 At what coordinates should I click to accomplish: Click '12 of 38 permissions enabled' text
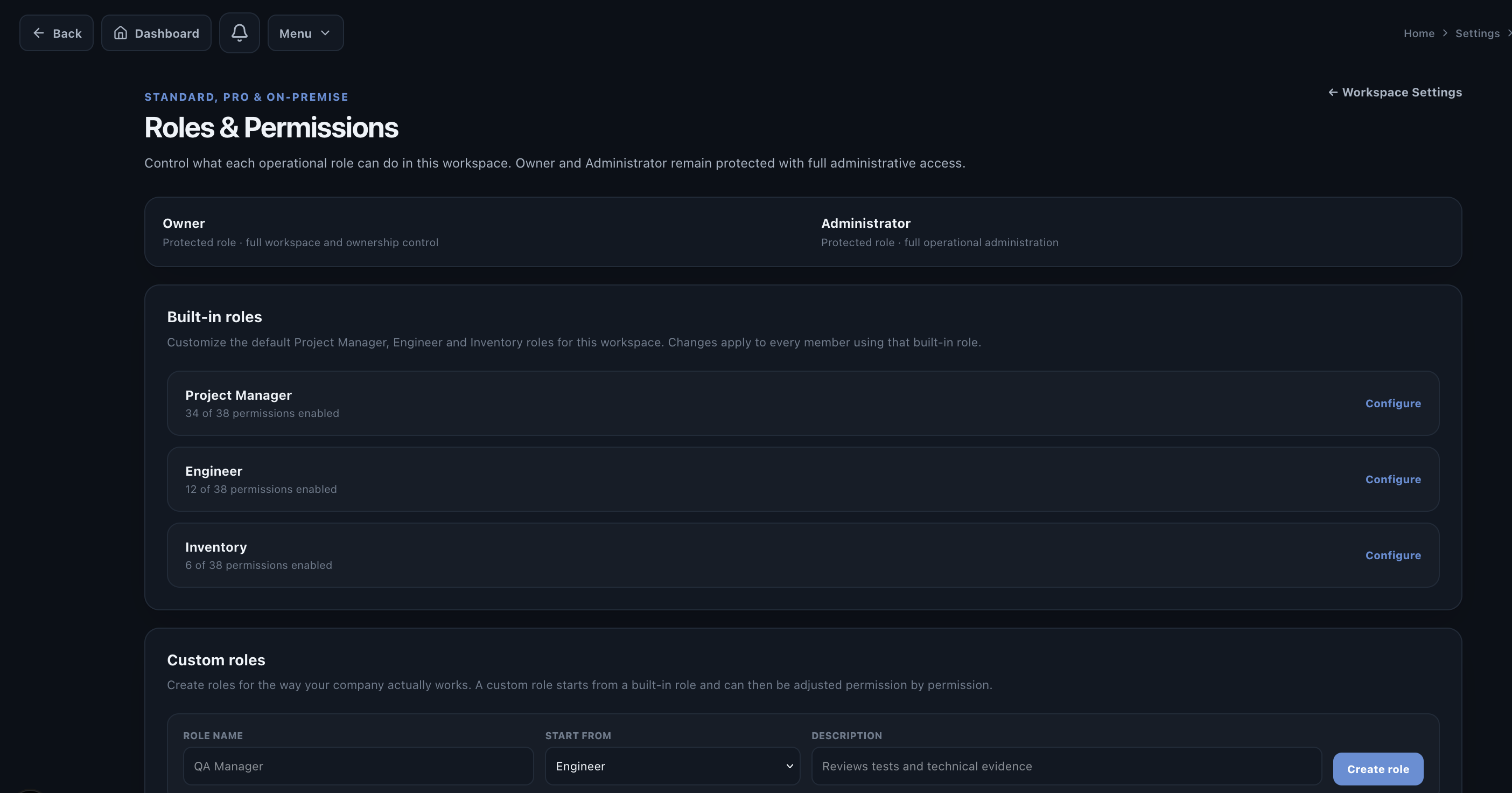[261, 489]
